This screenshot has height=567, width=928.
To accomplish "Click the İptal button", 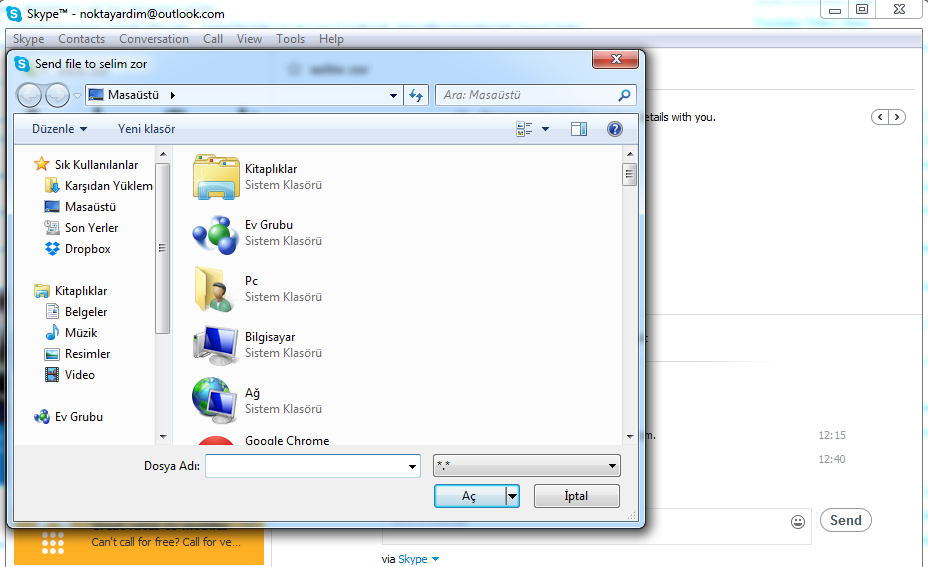I will (x=576, y=496).
